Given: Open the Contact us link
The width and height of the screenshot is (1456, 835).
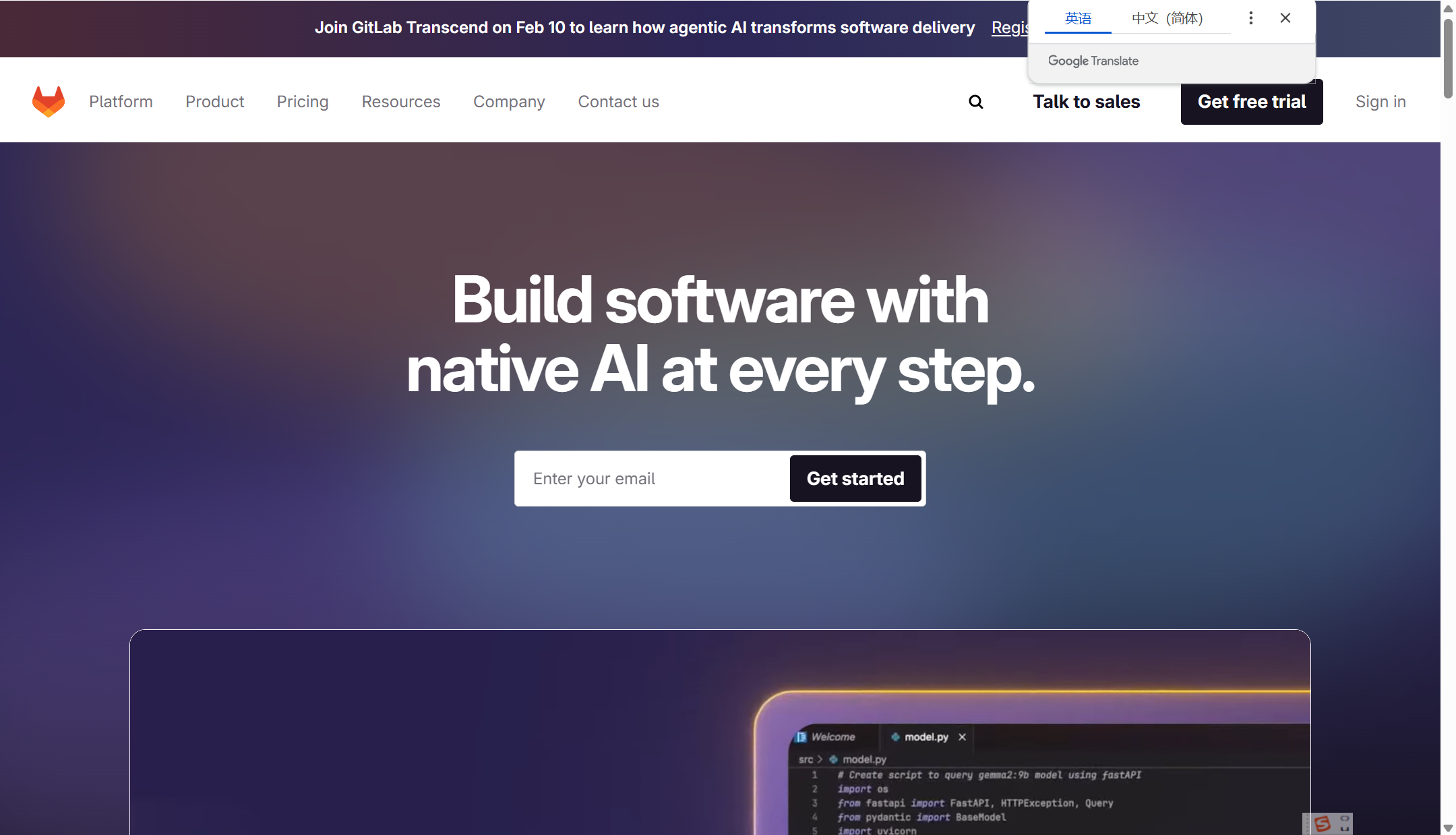Looking at the screenshot, I should [617, 102].
